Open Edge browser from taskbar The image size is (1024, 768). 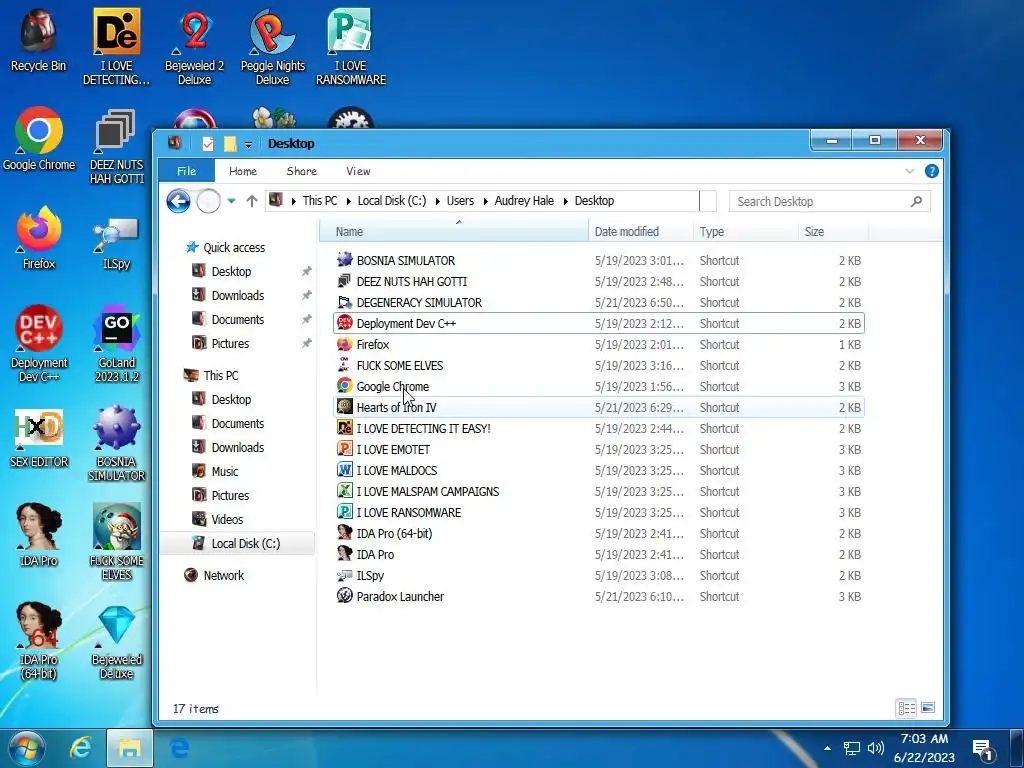point(179,748)
